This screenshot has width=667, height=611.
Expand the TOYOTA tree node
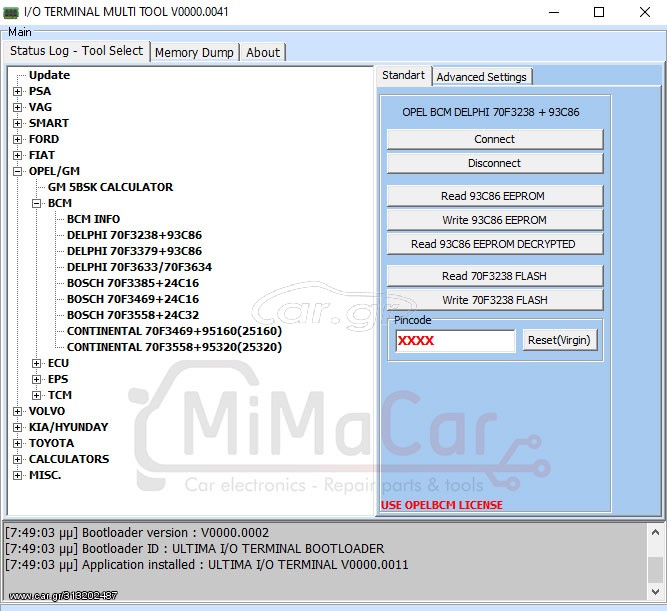tap(17, 443)
